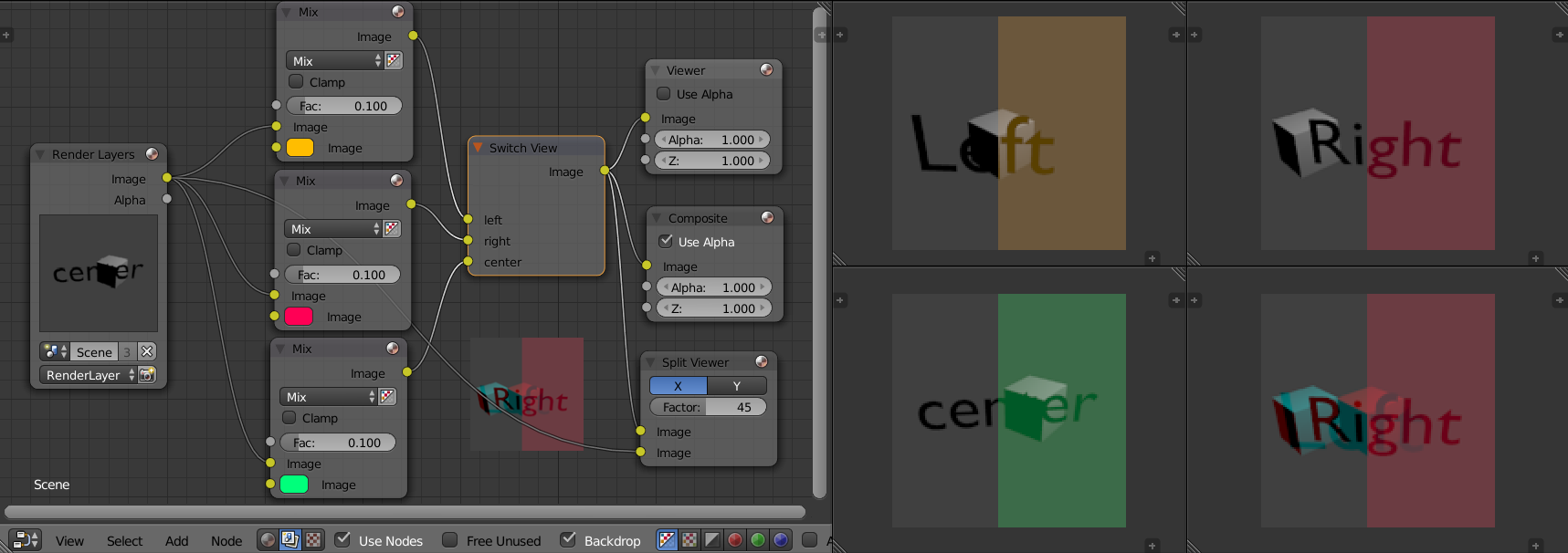Uncheck Use Alpha on Composite node
The width and height of the screenshot is (1568, 553).
(666, 242)
